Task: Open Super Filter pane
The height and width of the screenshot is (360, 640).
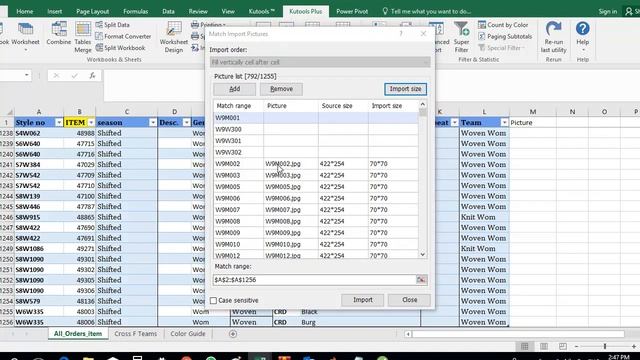Action: point(461,38)
